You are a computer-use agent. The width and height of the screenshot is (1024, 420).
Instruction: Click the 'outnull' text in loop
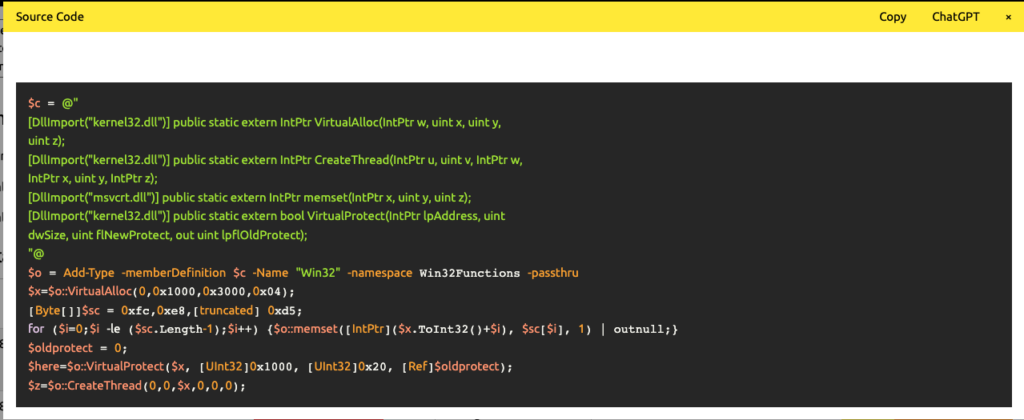click(637, 329)
